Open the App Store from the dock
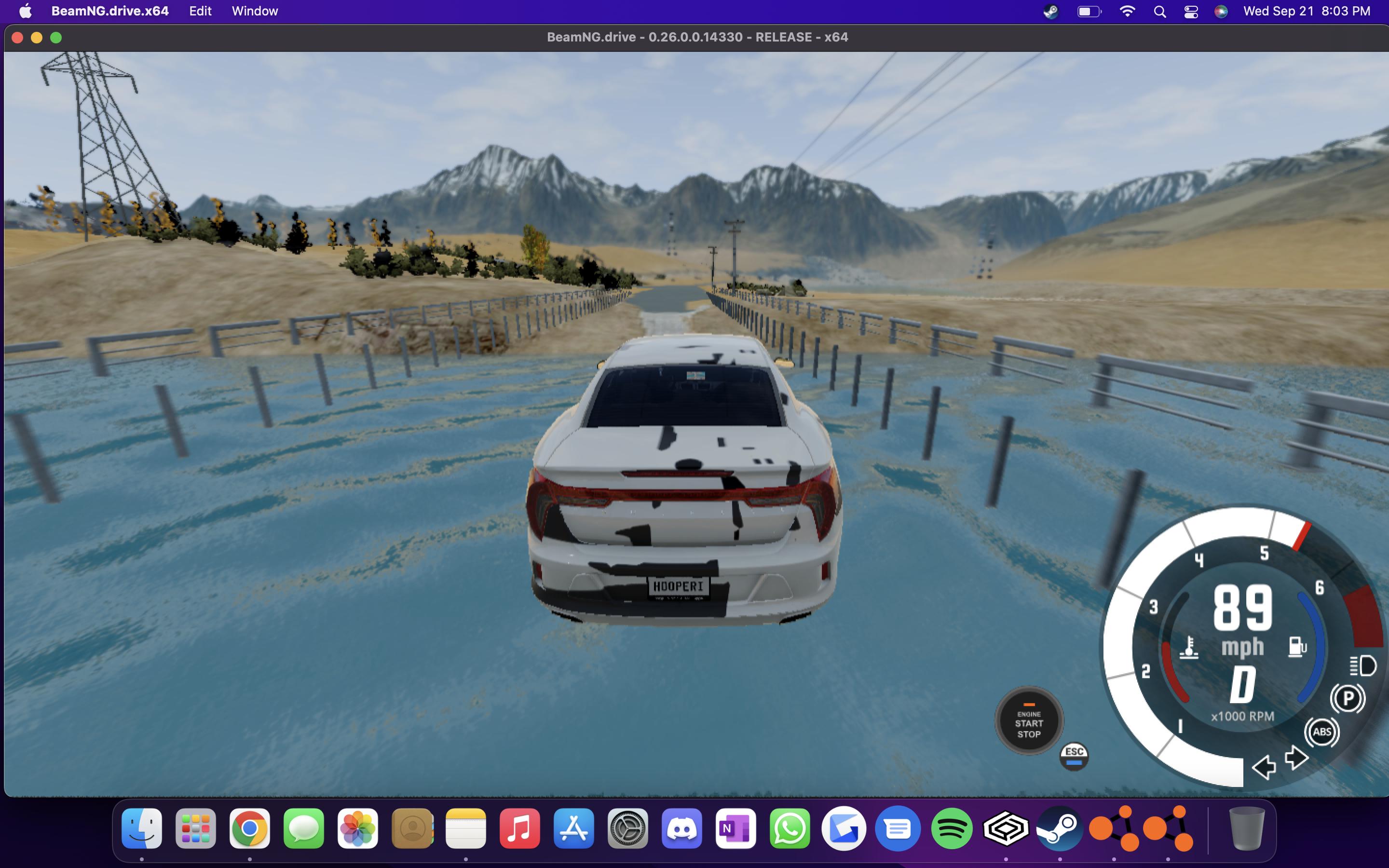Screen dimensions: 1389x868 573,828
